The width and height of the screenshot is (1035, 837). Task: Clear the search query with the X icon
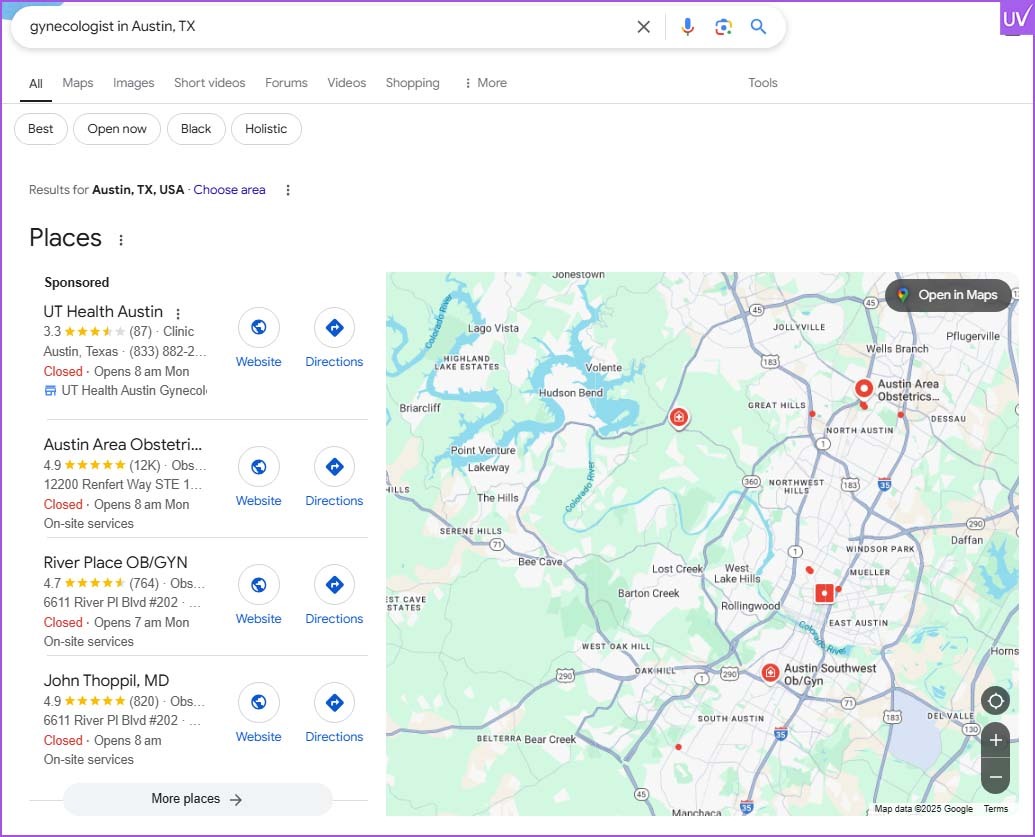click(643, 26)
